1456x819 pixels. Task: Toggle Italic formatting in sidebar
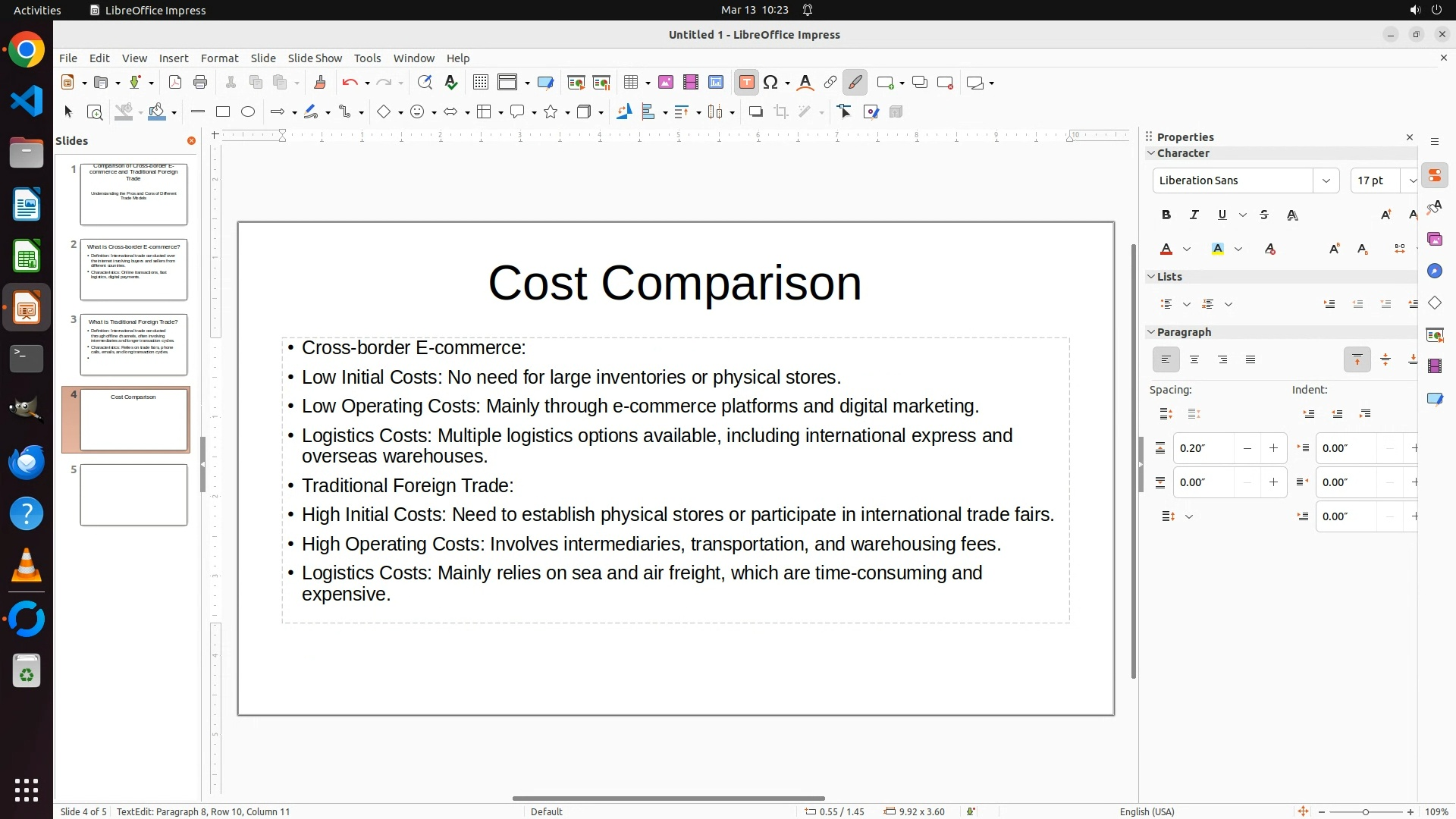1194,215
